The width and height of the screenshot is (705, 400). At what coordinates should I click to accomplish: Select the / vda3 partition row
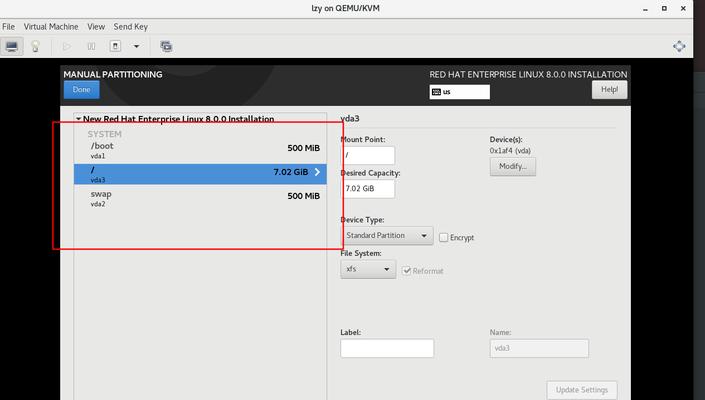tap(200, 174)
